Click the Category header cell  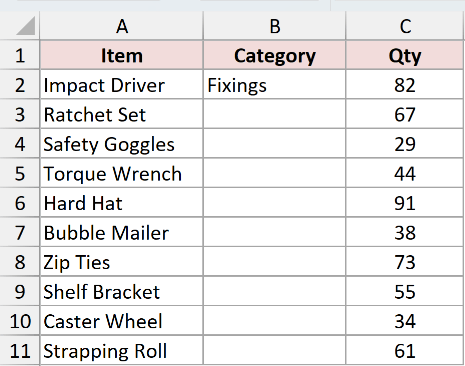pos(274,55)
